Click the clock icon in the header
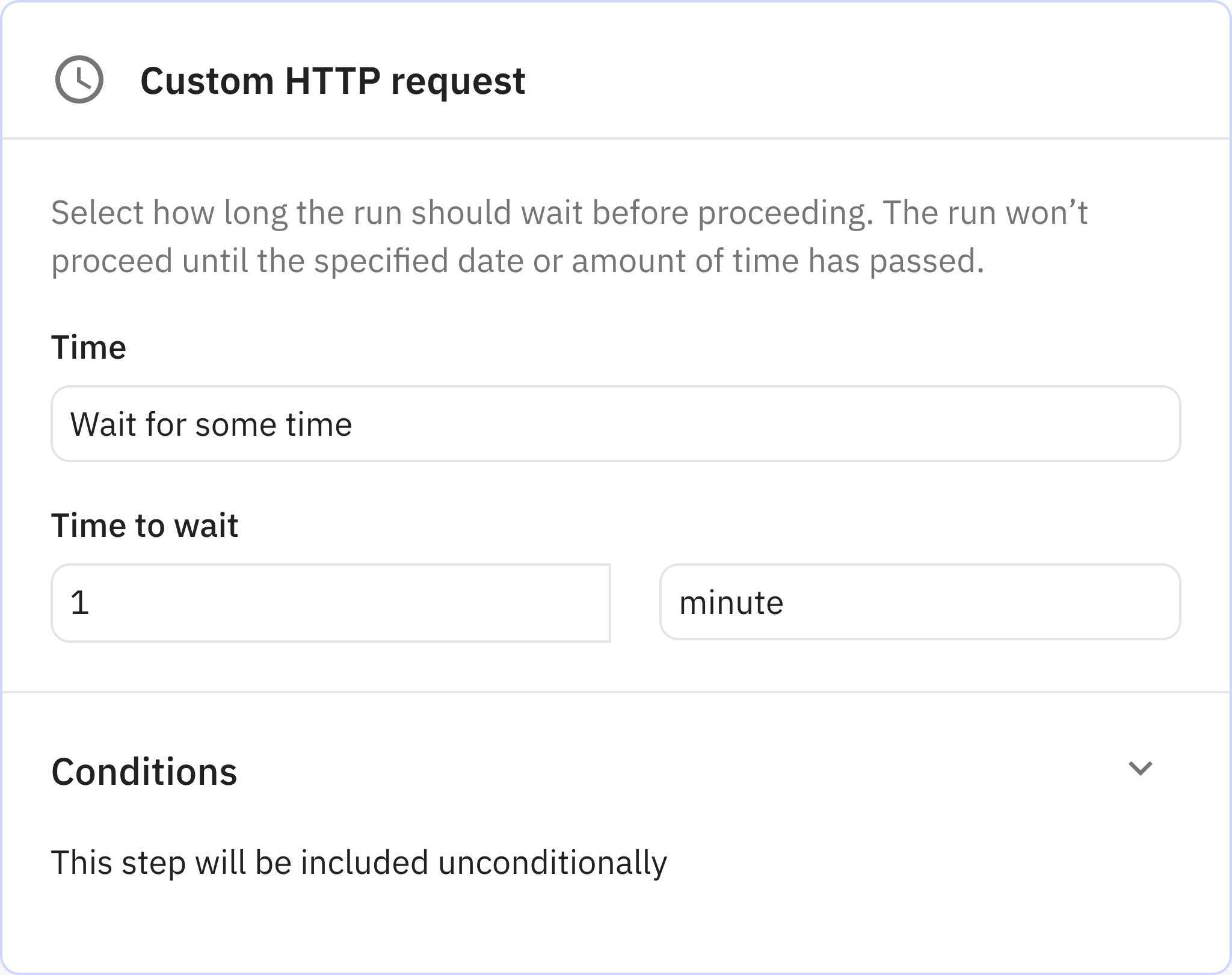The height and width of the screenshot is (975, 1232). tap(79, 79)
